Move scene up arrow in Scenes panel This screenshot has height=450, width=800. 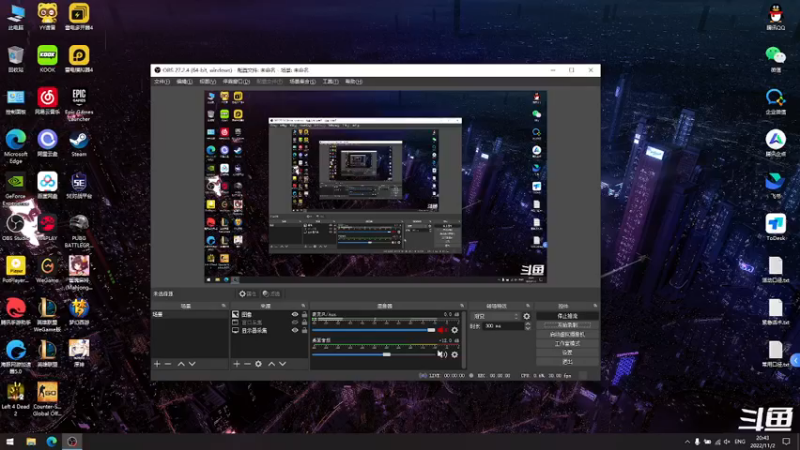181,364
